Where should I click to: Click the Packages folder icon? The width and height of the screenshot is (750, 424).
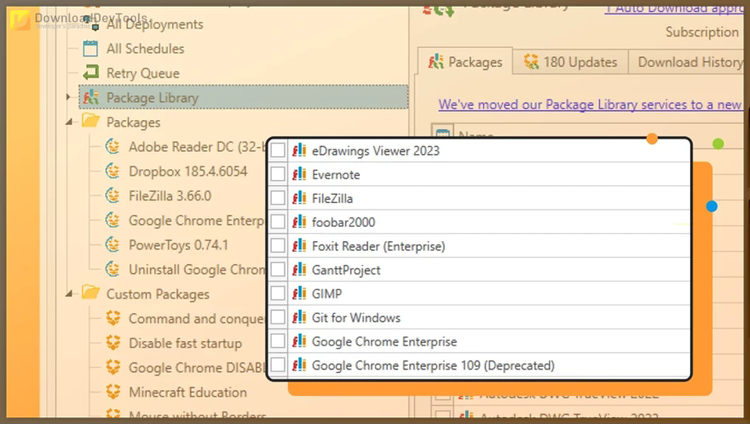pos(90,121)
